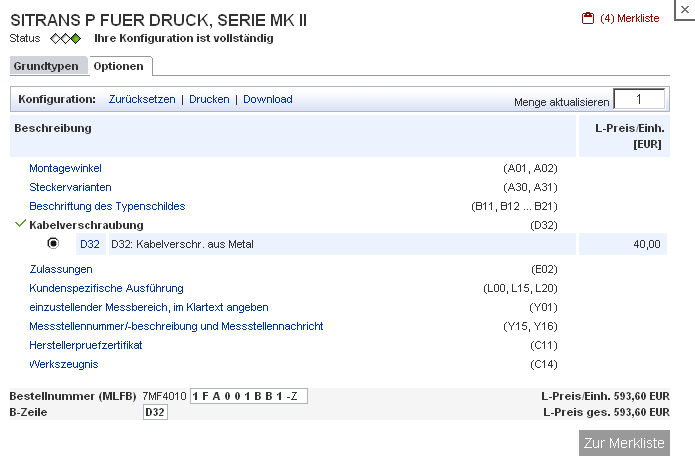695x466 pixels.
Task: Click the Drucken link
Action: (209, 99)
